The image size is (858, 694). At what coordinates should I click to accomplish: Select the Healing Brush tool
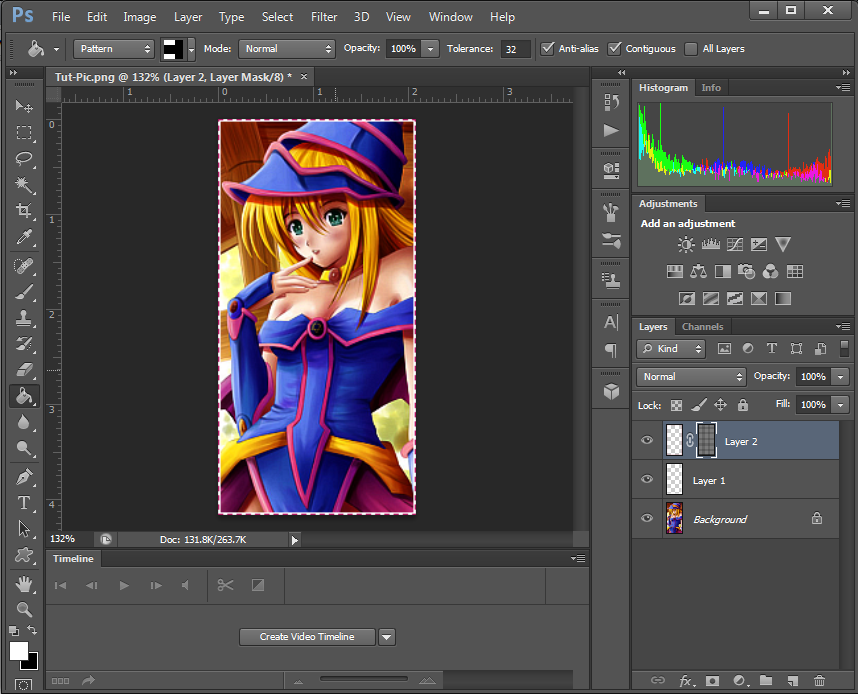pyautogui.click(x=24, y=266)
